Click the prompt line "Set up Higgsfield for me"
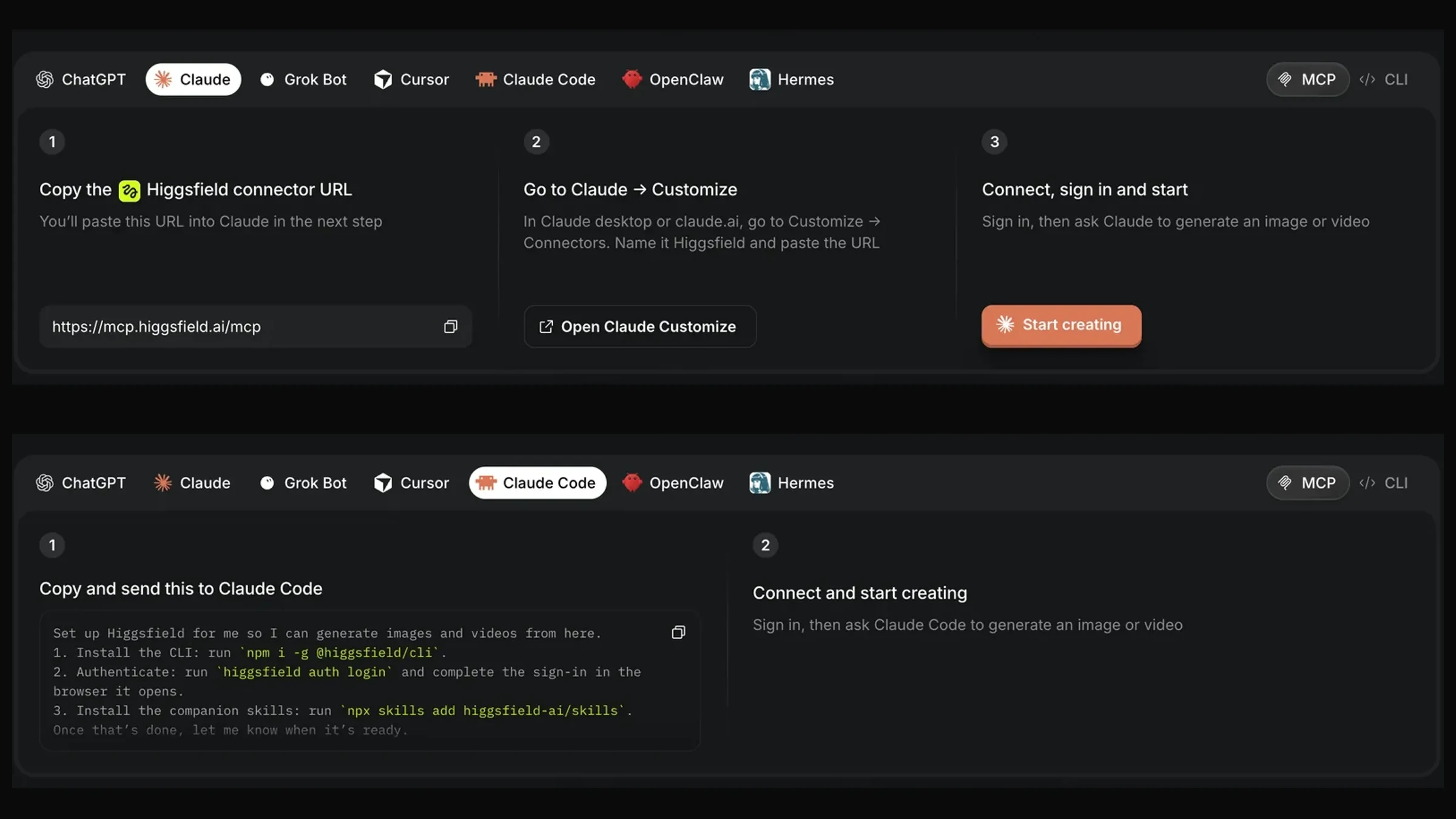Screen dimensions: 1456x819 [x=327, y=633]
